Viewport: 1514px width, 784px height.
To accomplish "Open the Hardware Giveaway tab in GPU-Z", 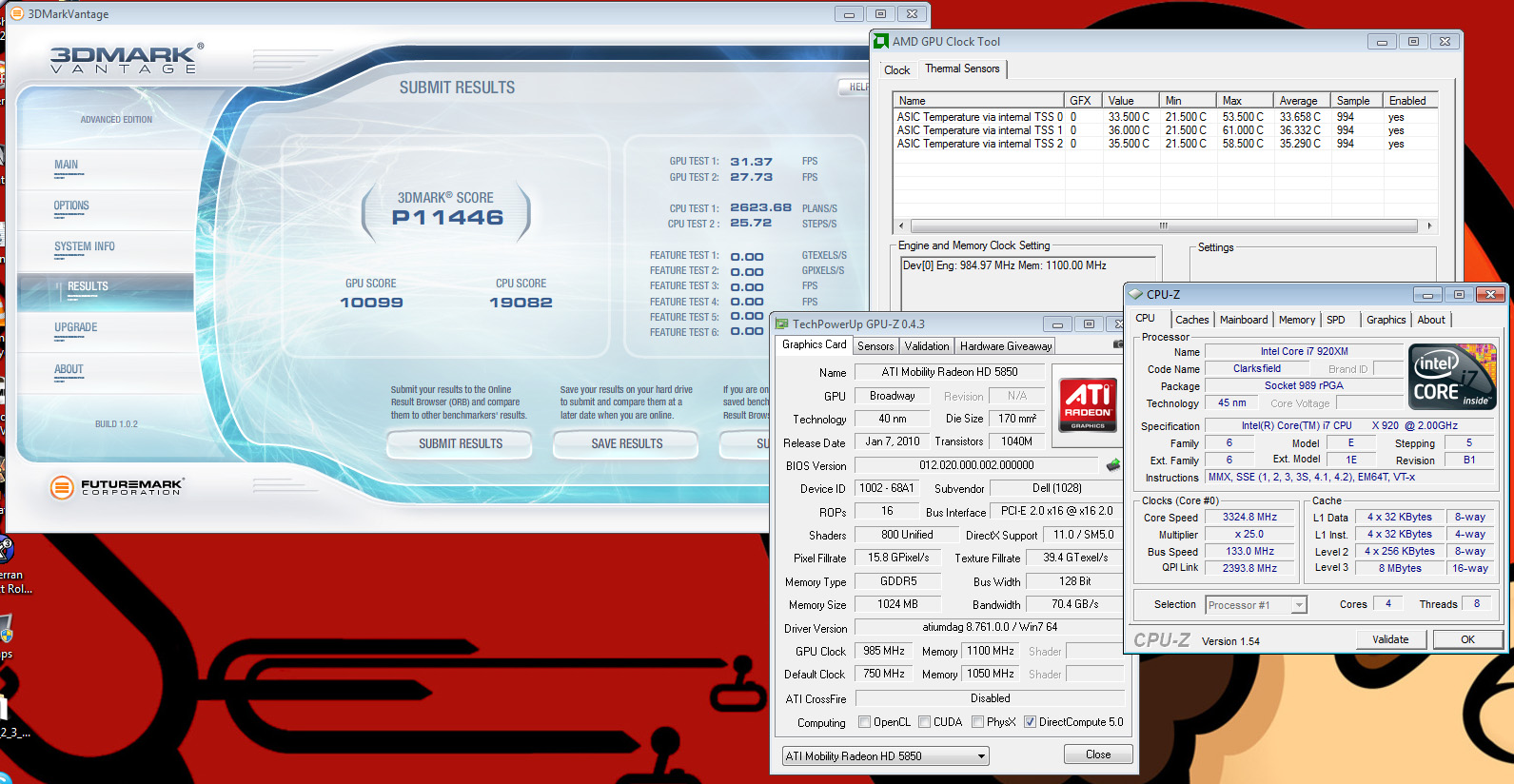I will pos(1006,346).
